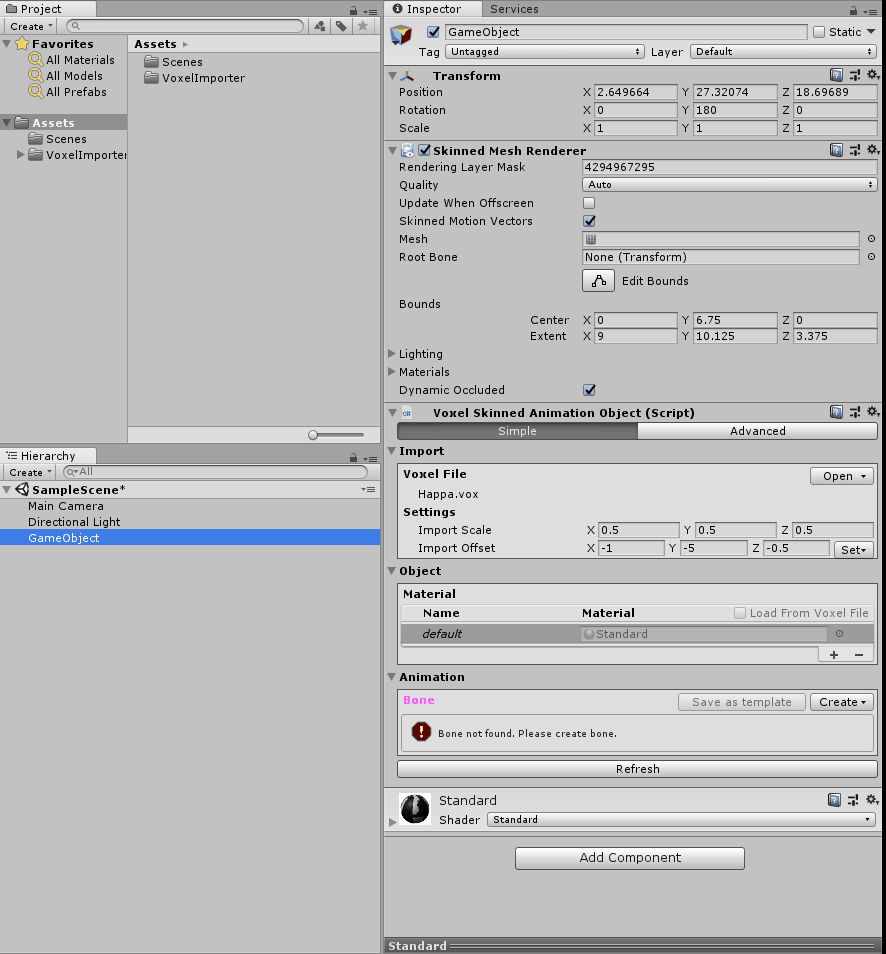Click the Position X input field

(x=635, y=92)
